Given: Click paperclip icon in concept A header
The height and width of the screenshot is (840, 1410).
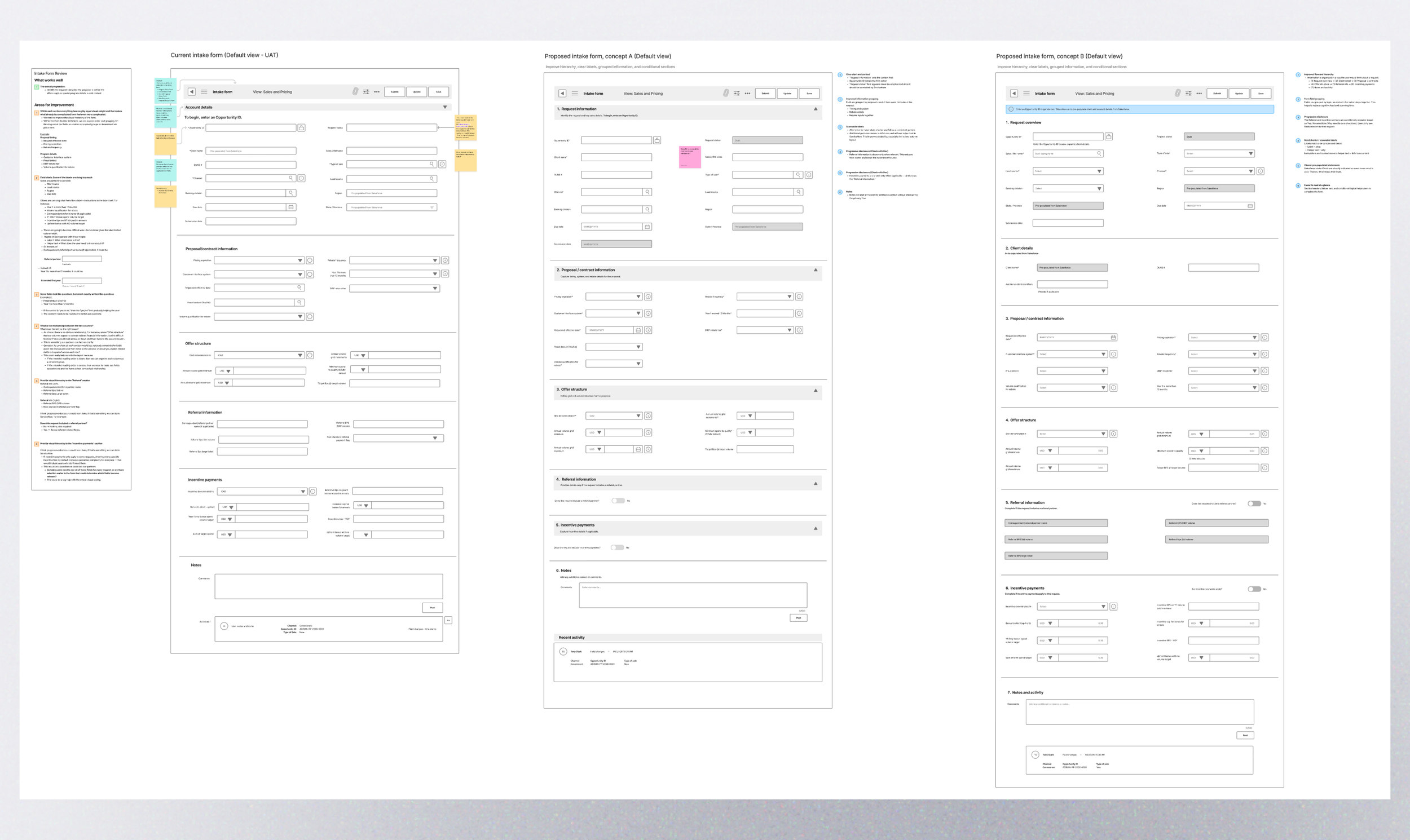Looking at the screenshot, I should (726, 94).
